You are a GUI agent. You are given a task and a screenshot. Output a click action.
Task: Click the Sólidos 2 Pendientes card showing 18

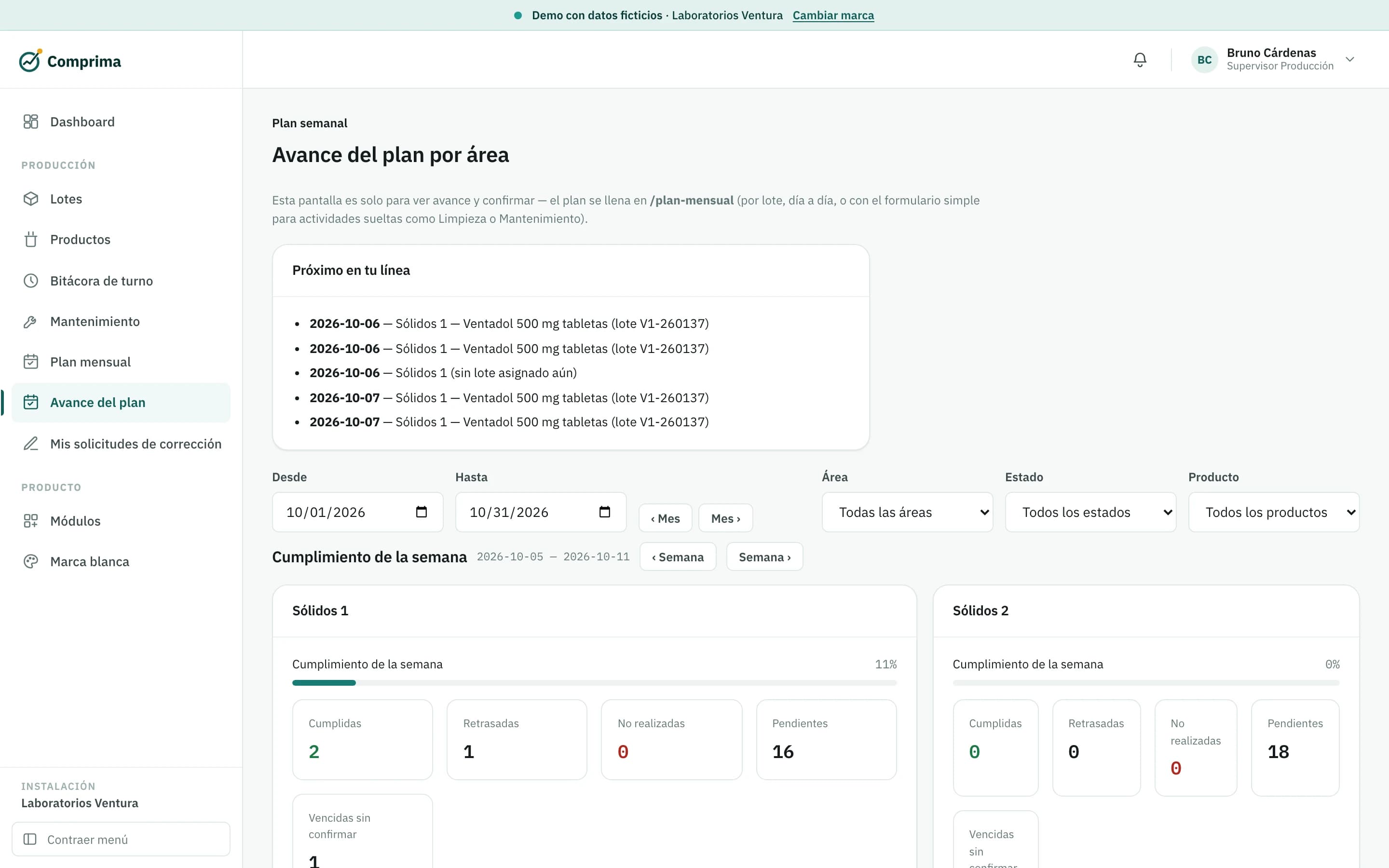click(1295, 747)
